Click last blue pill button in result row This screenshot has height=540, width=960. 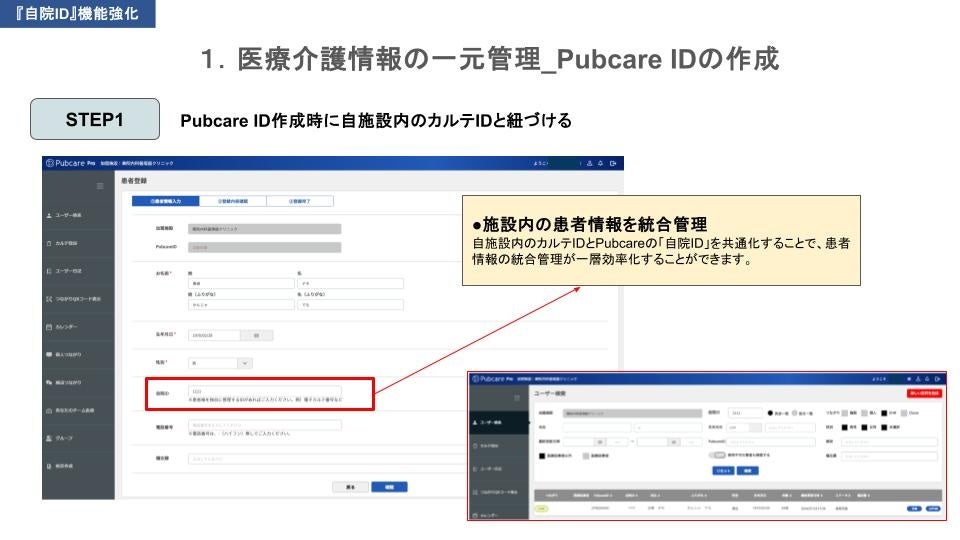[933, 509]
